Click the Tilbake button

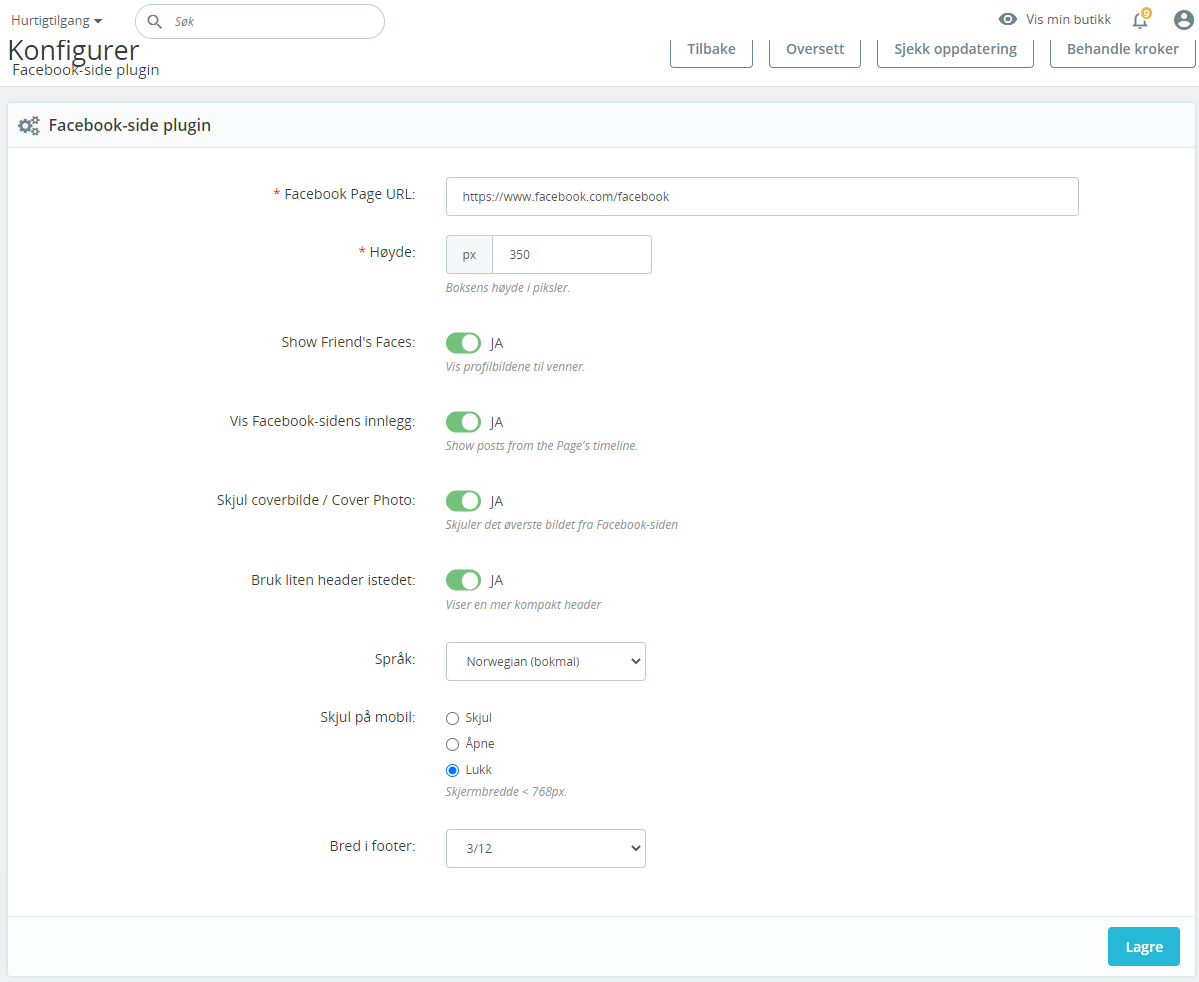[711, 50]
